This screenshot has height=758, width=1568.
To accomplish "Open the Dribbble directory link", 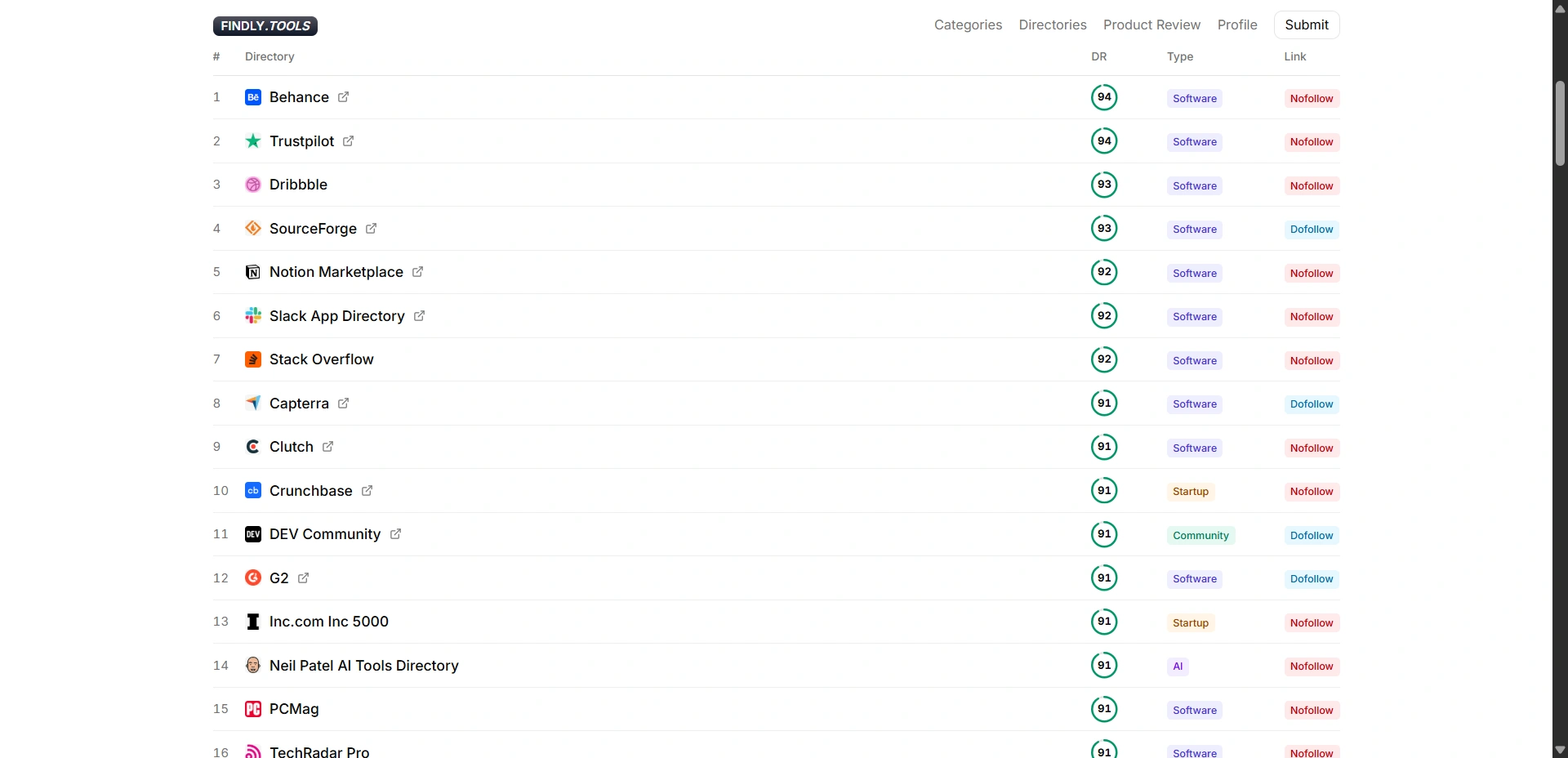I will click(x=298, y=185).
